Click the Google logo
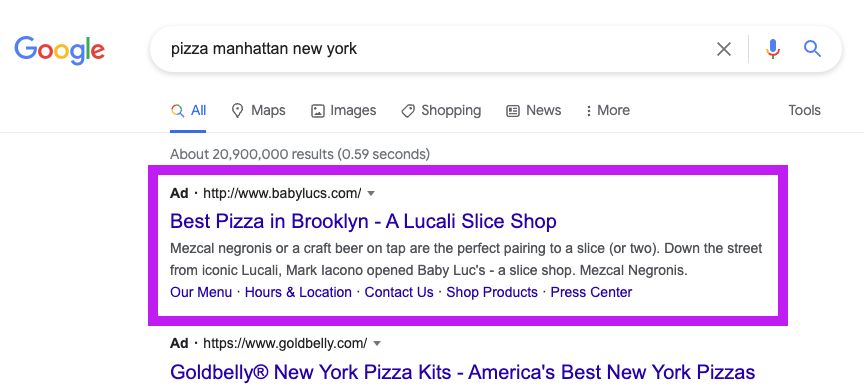 [x=60, y=50]
